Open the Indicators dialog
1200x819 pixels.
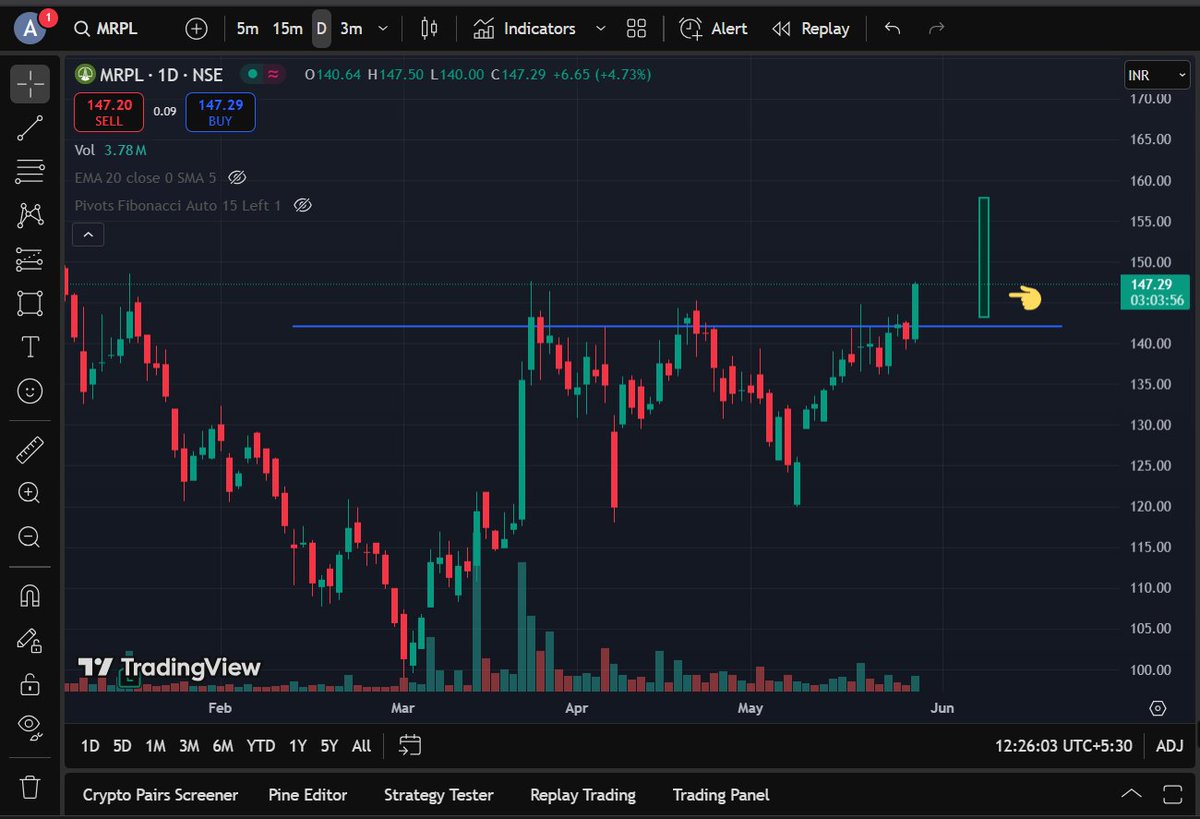(x=525, y=29)
